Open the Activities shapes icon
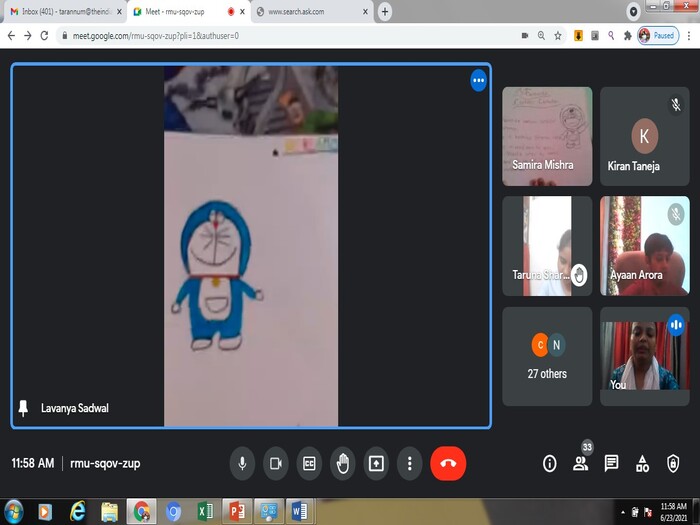The height and width of the screenshot is (525, 700). tap(642, 463)
